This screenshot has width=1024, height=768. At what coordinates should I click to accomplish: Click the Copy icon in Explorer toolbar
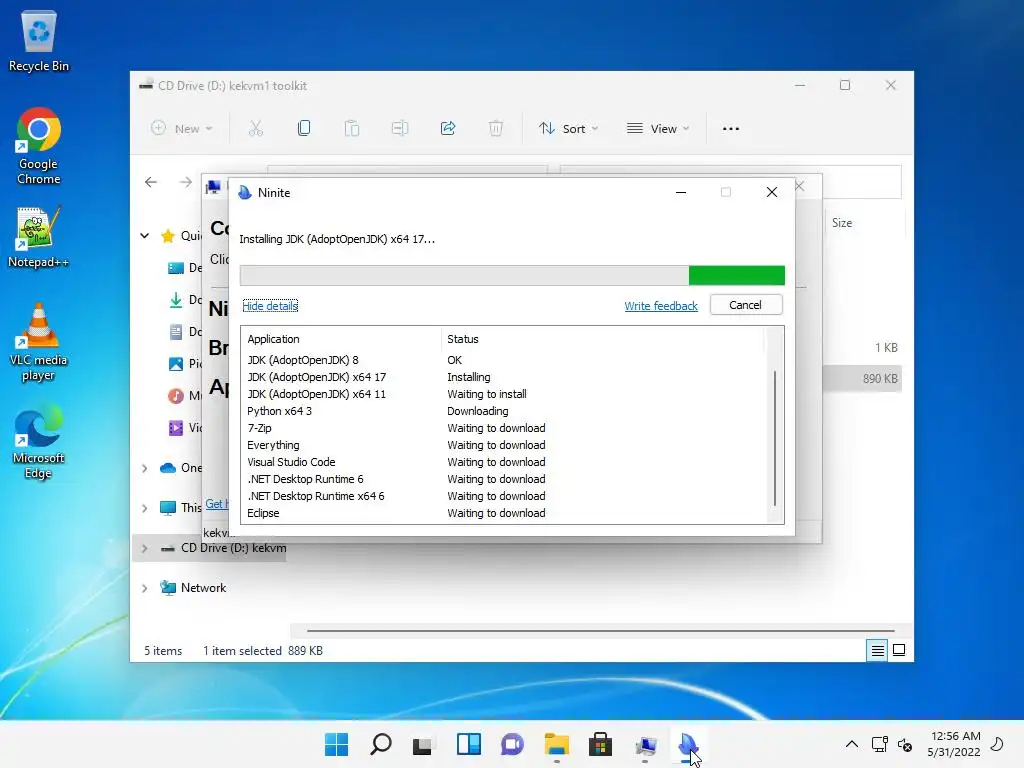tap(304, 129)
